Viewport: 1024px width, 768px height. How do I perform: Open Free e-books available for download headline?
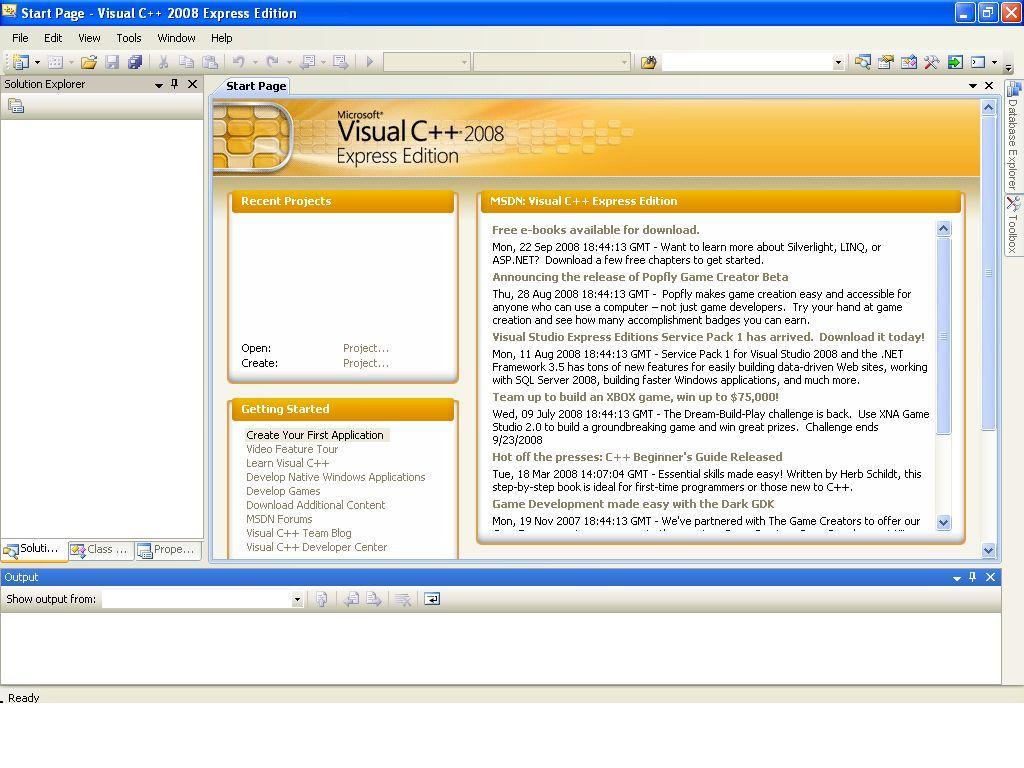(596, 230)
